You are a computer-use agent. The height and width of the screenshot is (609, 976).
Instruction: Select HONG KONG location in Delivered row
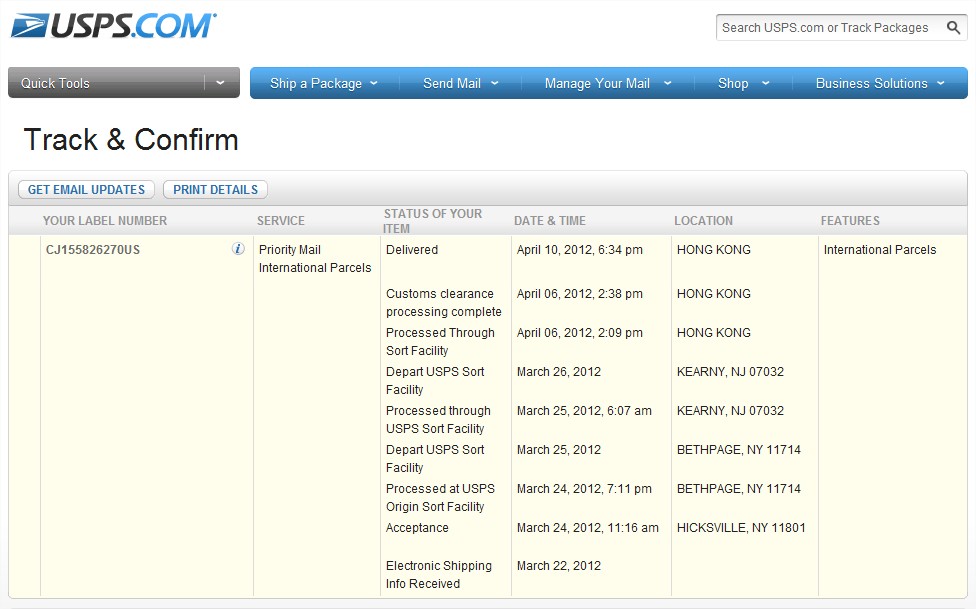pyautogui.click(x=713, y=250)
